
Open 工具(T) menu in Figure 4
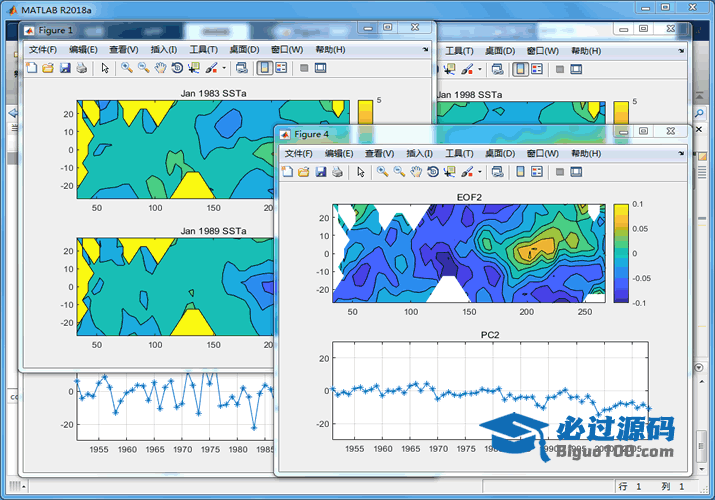pyautogui.click(x=459, y=154)
